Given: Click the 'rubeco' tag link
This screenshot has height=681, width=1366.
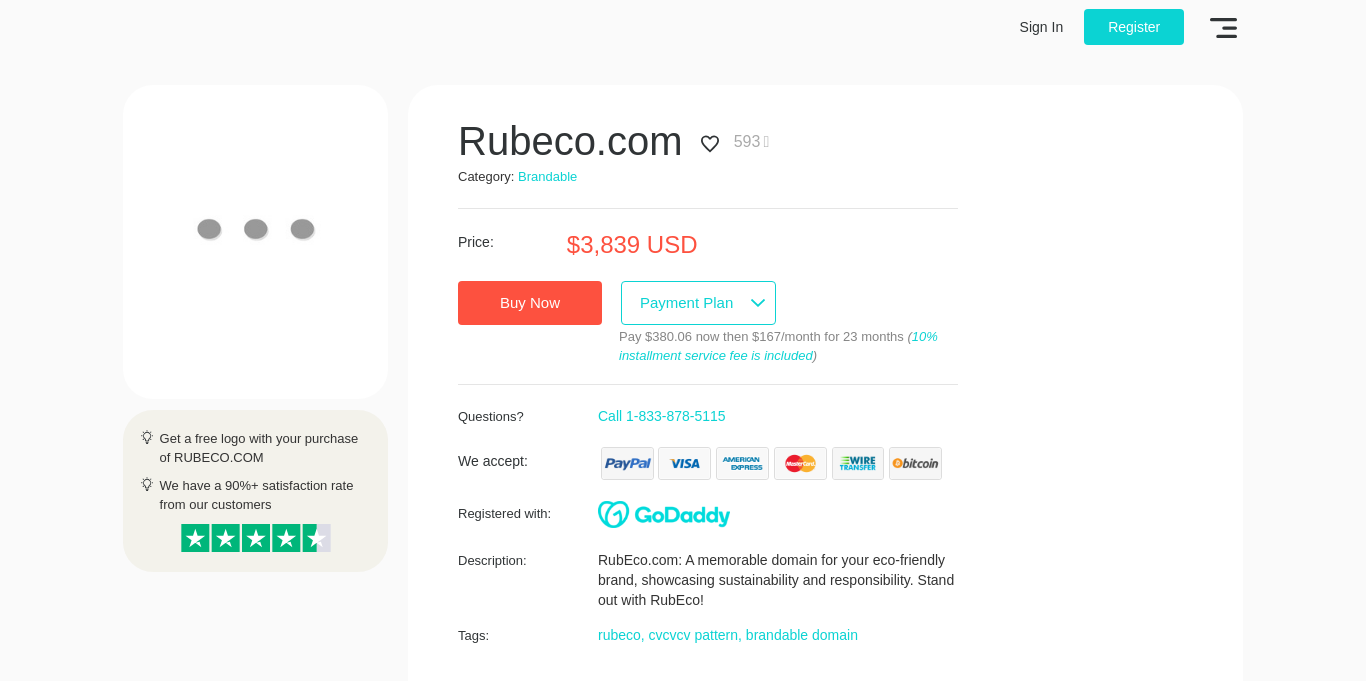Looking at the screenshot, I should point(619,635).
